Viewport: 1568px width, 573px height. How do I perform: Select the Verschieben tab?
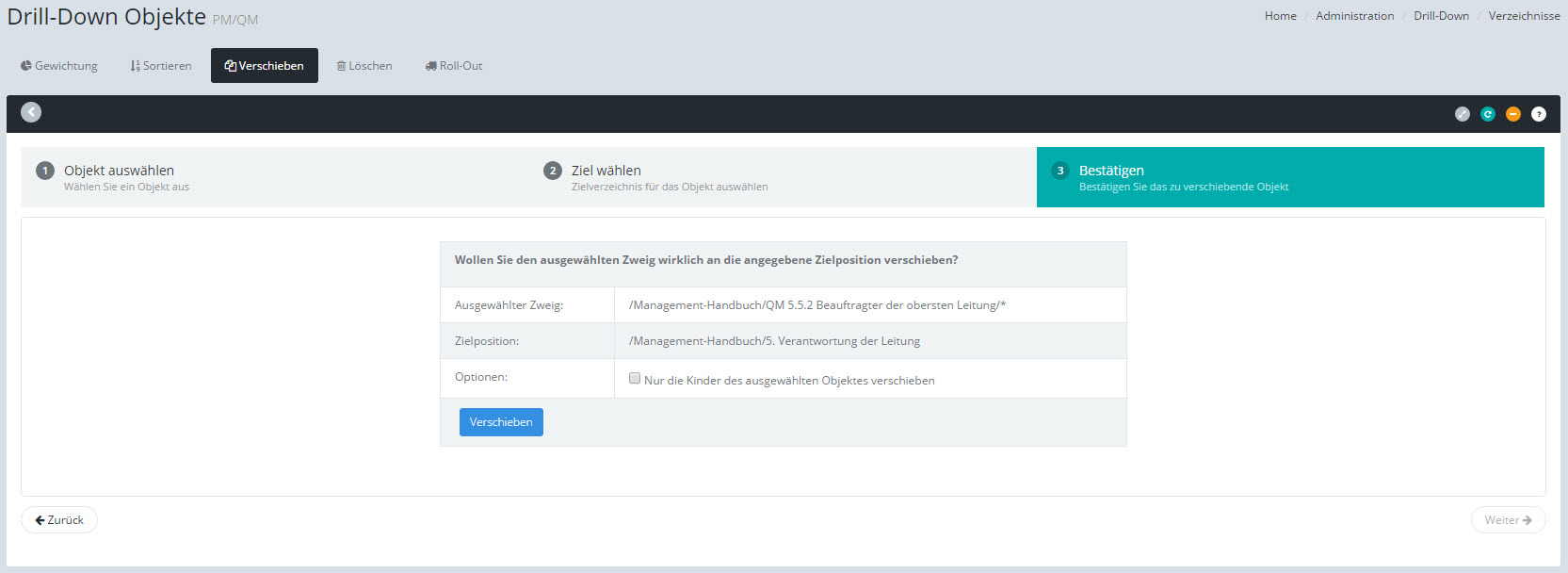(265, 66)
